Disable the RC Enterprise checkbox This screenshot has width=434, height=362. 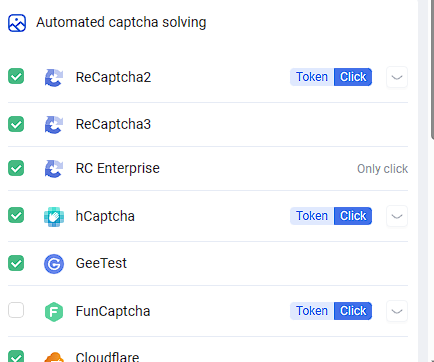16,168
